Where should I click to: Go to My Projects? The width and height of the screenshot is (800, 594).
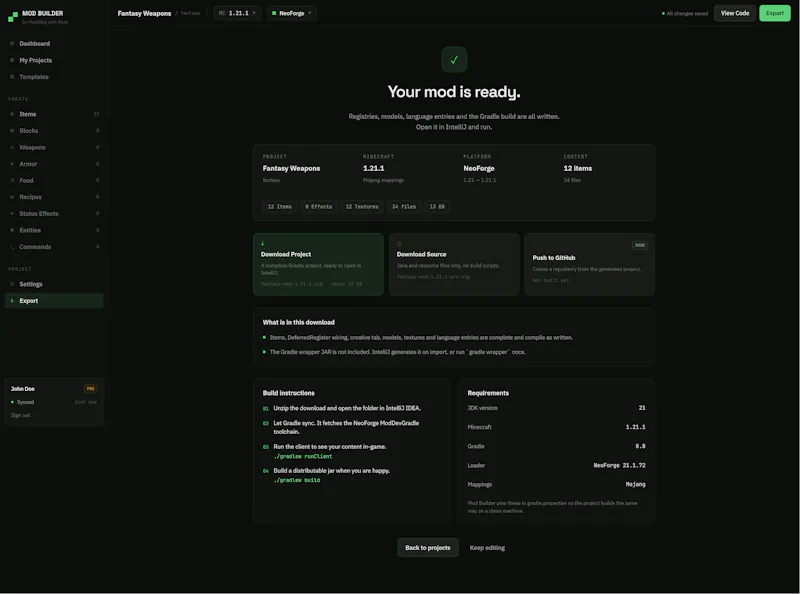pos(54,60)
